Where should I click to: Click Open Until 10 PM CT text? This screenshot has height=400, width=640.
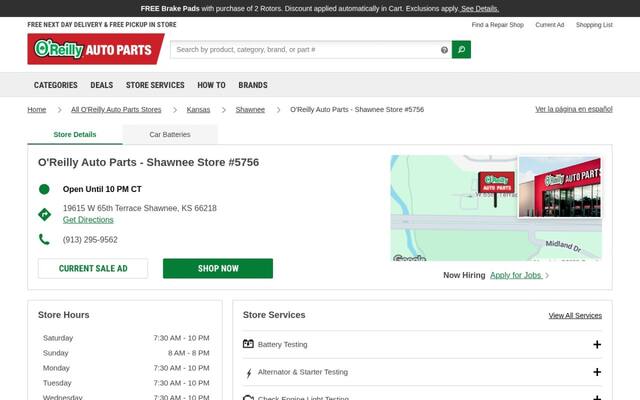(102, 189)
